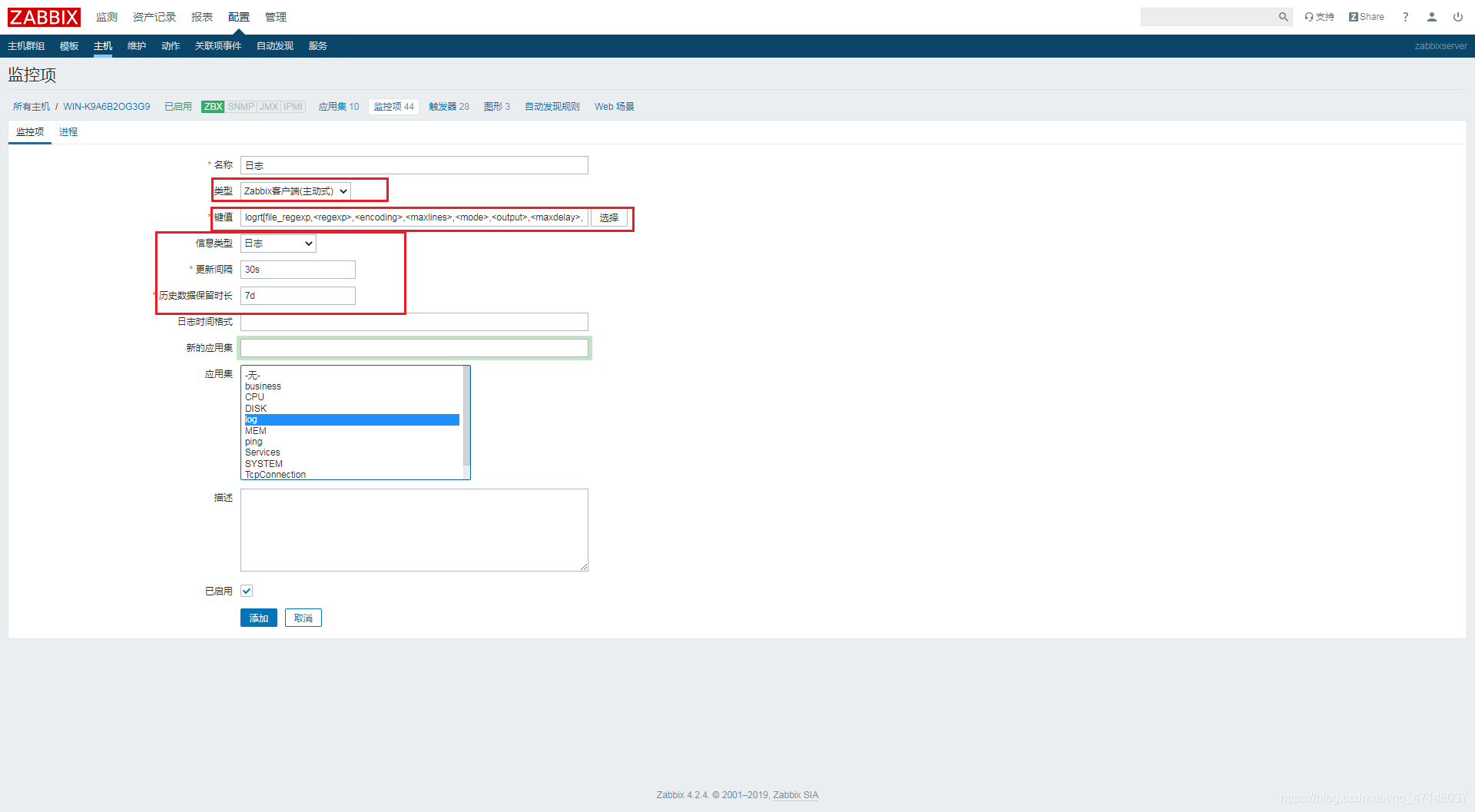Open the help question mark icon
Viewport: 1475px width, 812px height.
tap(1406, 17)
